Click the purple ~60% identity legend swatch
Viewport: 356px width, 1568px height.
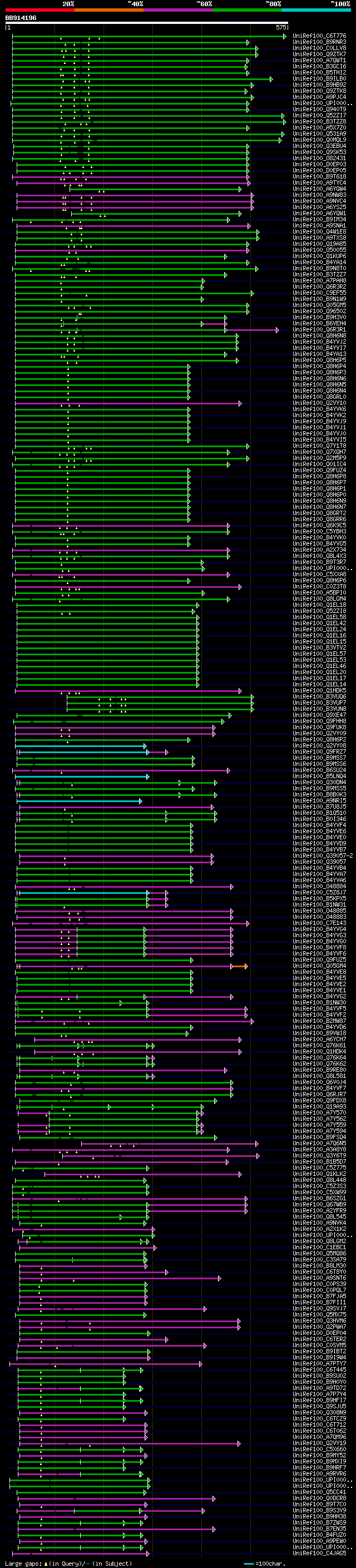pos(177,10)
